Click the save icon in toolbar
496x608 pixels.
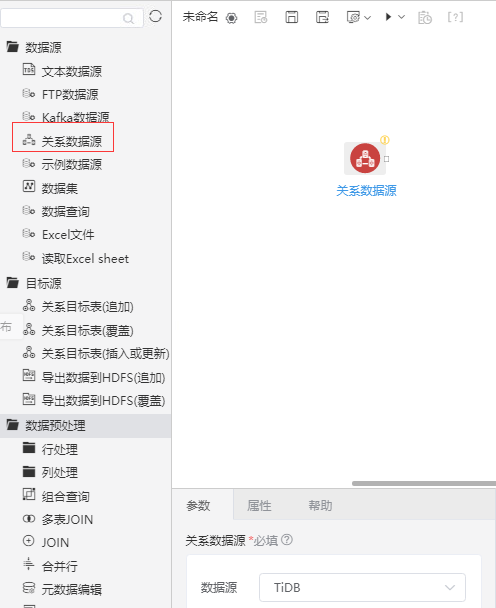(292, 17)
